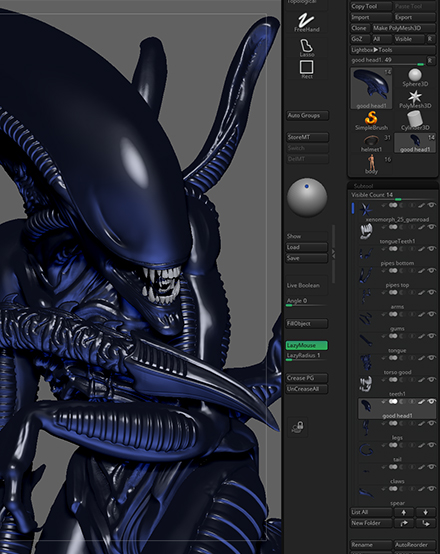Image resolution: width=440 pixels, height=554 pixels.
Task: Hide the tongue subtool
Action: point(432,336)
